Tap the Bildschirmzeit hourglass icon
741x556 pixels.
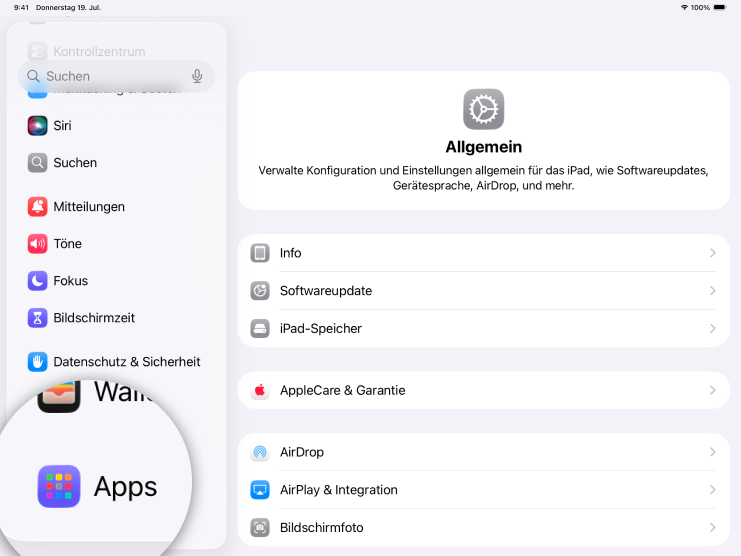click(x=37, y=318)
